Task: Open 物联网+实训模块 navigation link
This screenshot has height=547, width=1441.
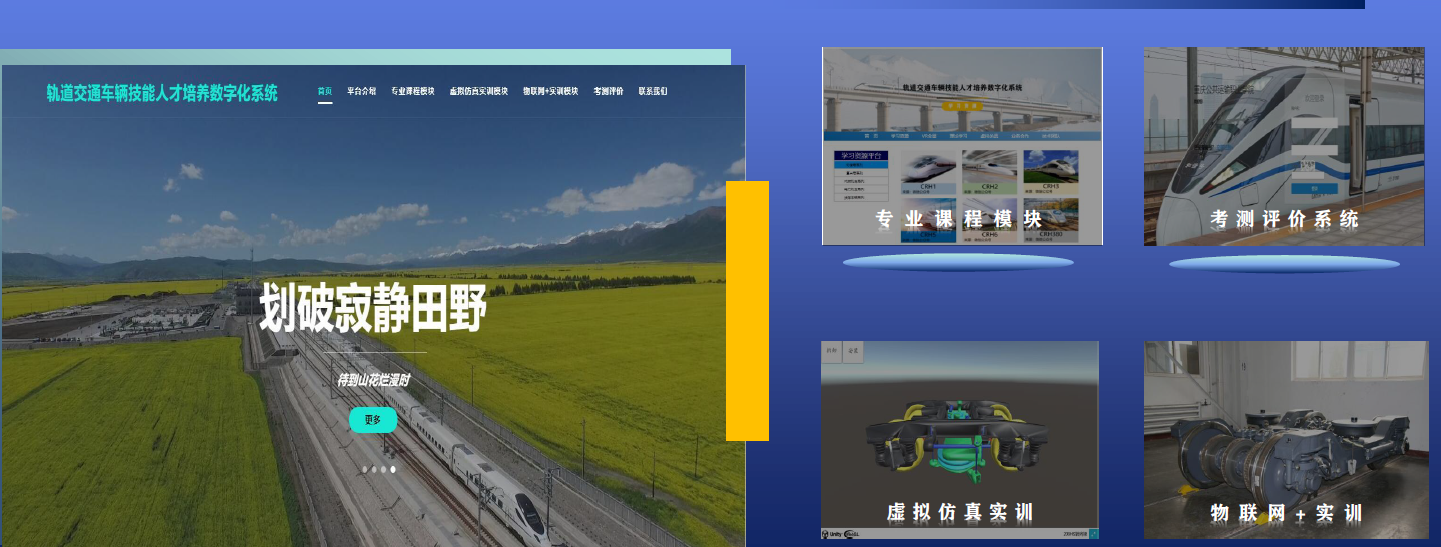Action: tap(550, 91)
